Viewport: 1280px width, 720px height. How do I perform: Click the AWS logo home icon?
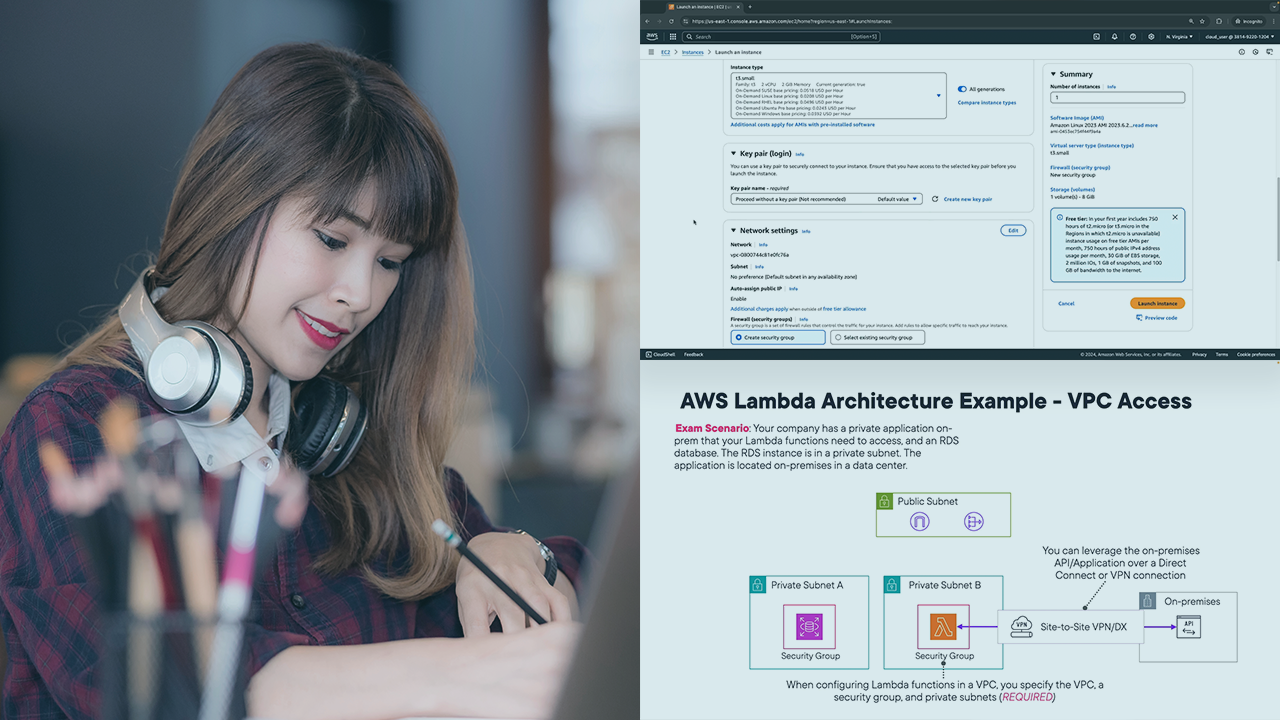[652, 37]
